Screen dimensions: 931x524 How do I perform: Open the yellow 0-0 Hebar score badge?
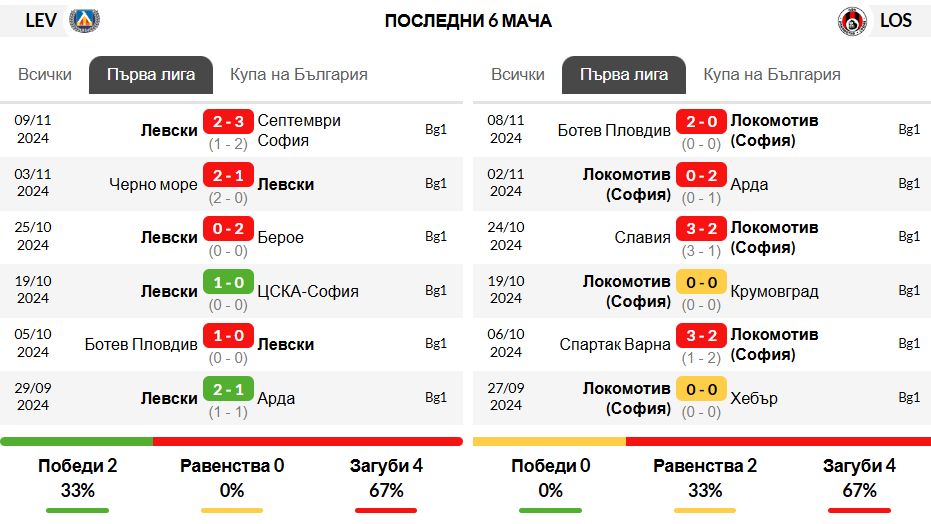point(701,389)
